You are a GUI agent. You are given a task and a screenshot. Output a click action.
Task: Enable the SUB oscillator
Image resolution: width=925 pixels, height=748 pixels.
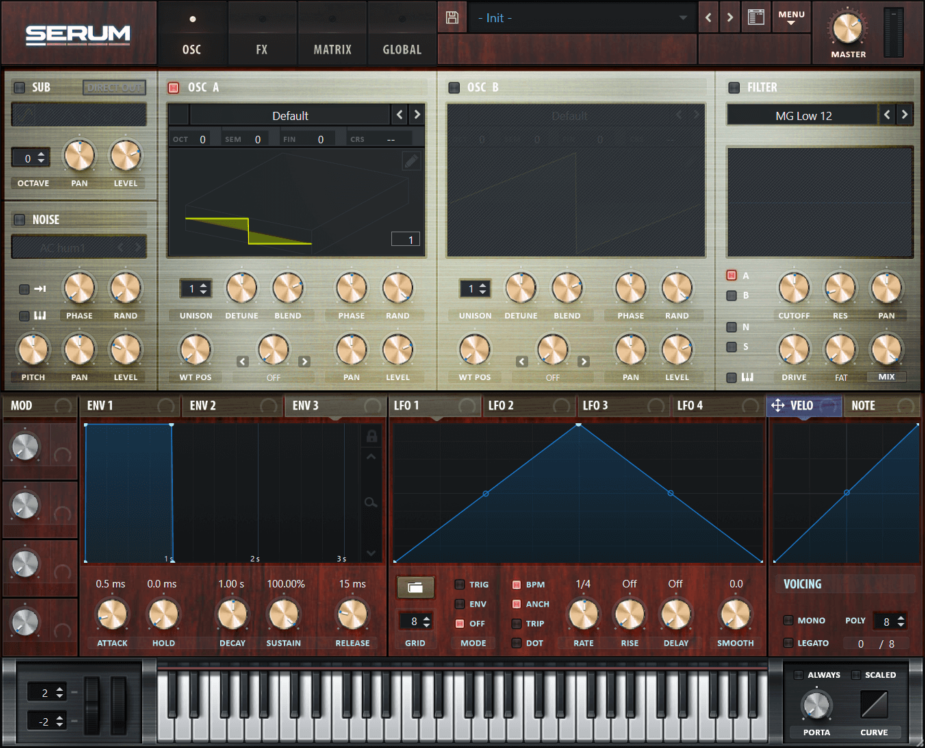(19, 87)
